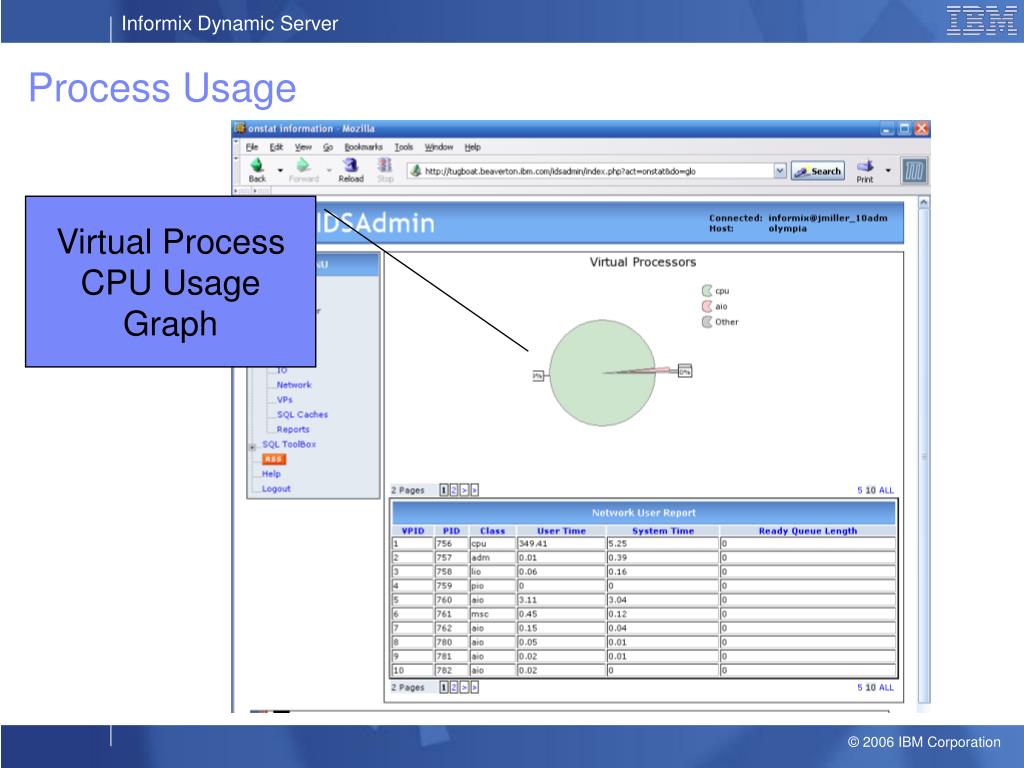1024x768 pixels.
Task: Click the Print icon in the toolbar
Action: click(x=865, y=166)
